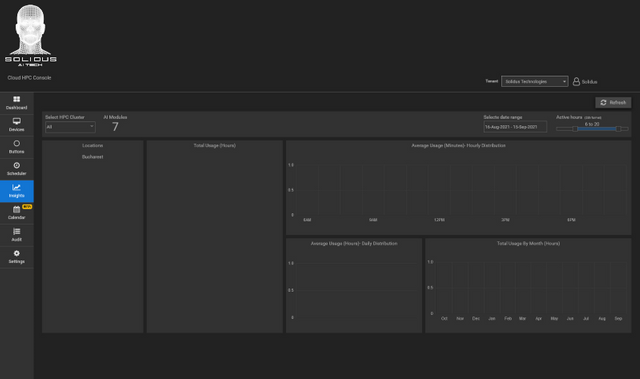Click the date range input field
Screen dimensions: 640x379
(515, 127)
